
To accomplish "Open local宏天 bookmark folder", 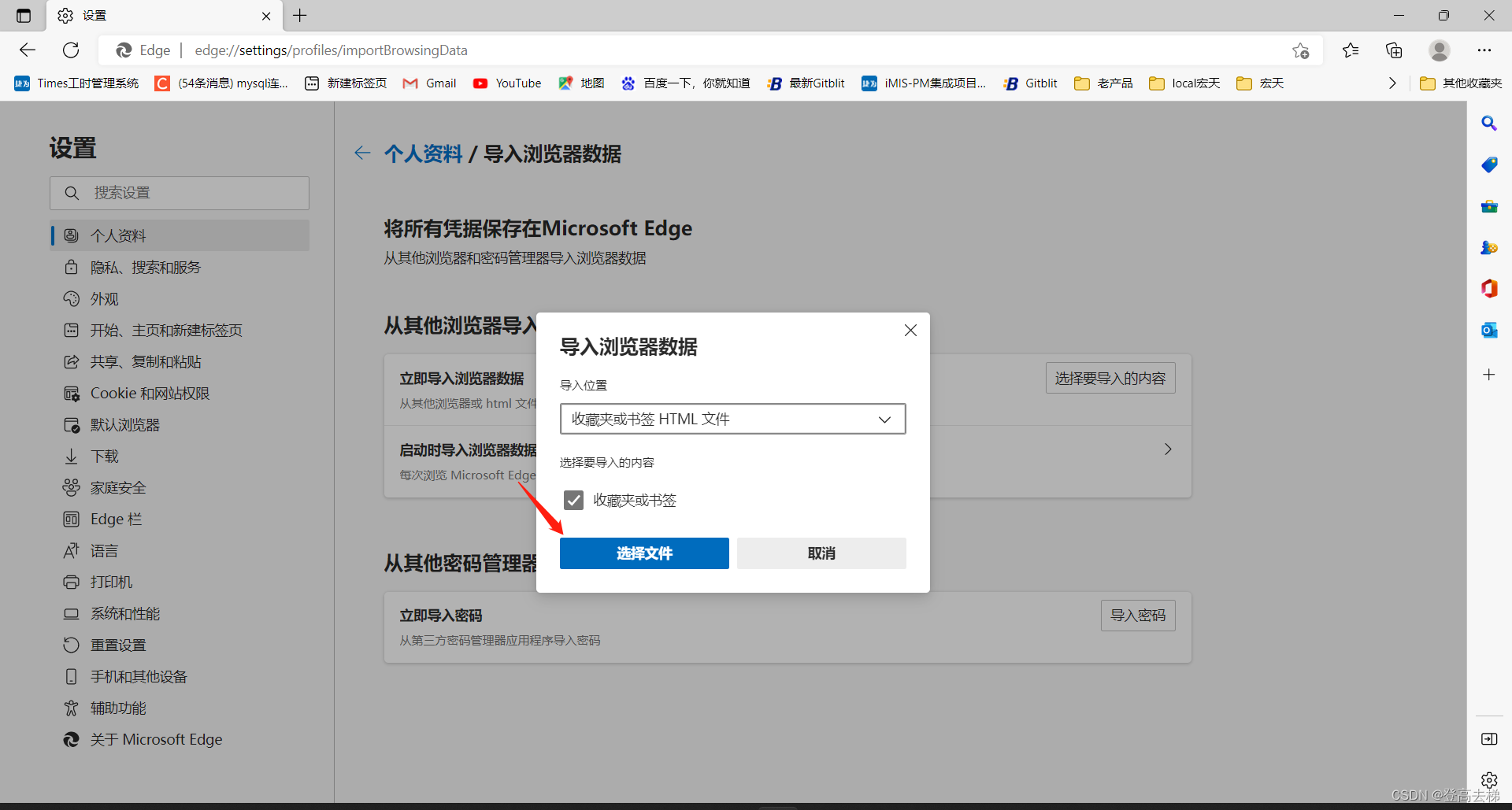I will (1184, 83).
